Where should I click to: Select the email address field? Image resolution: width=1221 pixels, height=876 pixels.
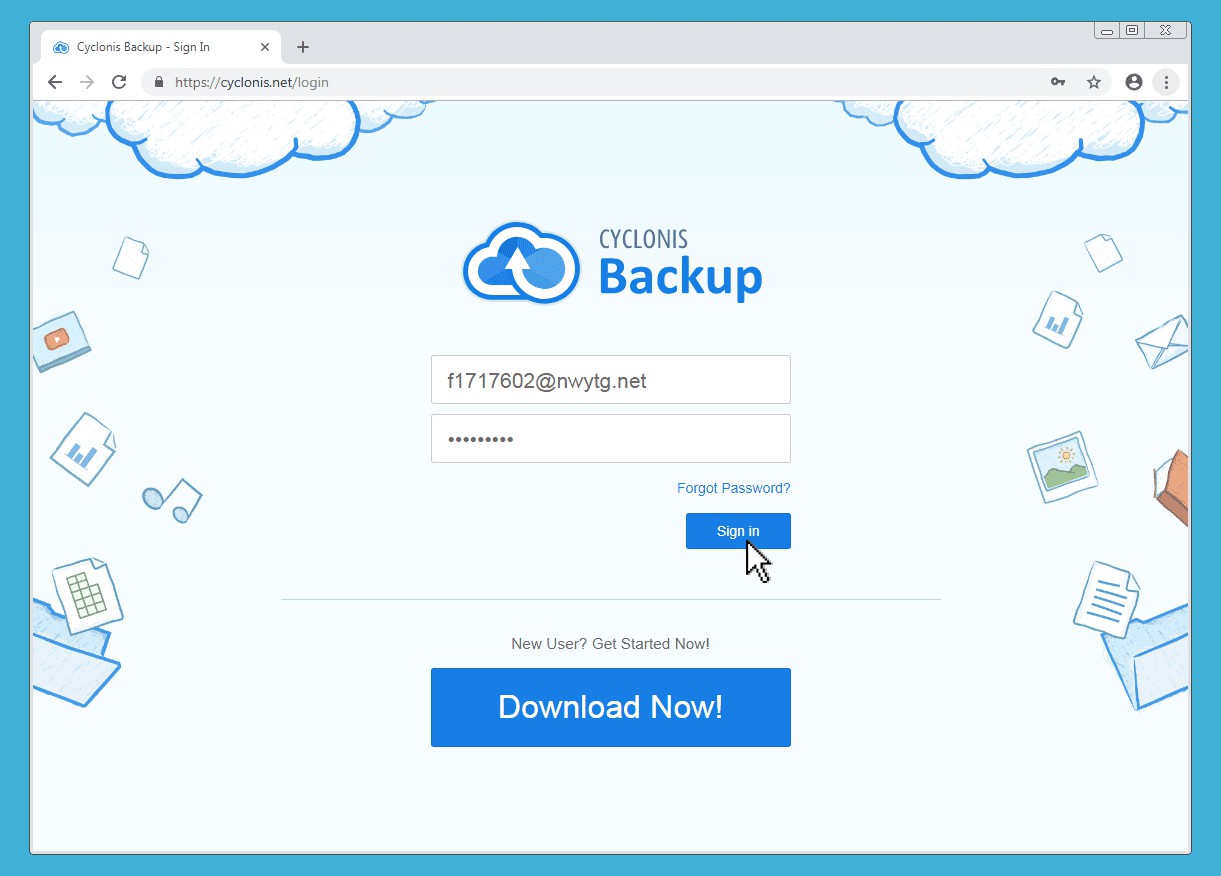coord(610,380)
